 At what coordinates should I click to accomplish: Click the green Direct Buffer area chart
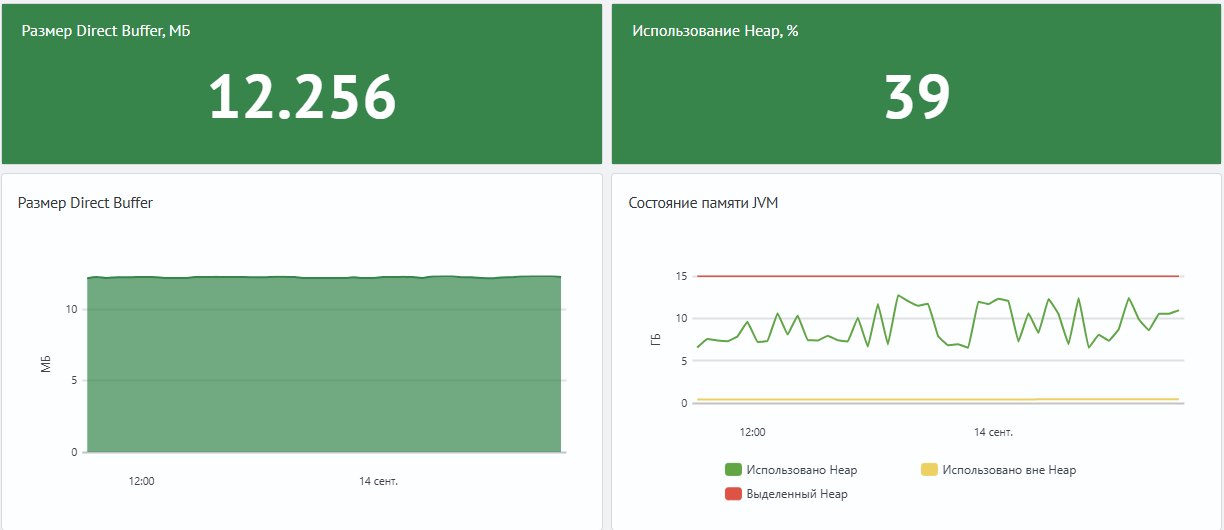(x=324, y=365)
